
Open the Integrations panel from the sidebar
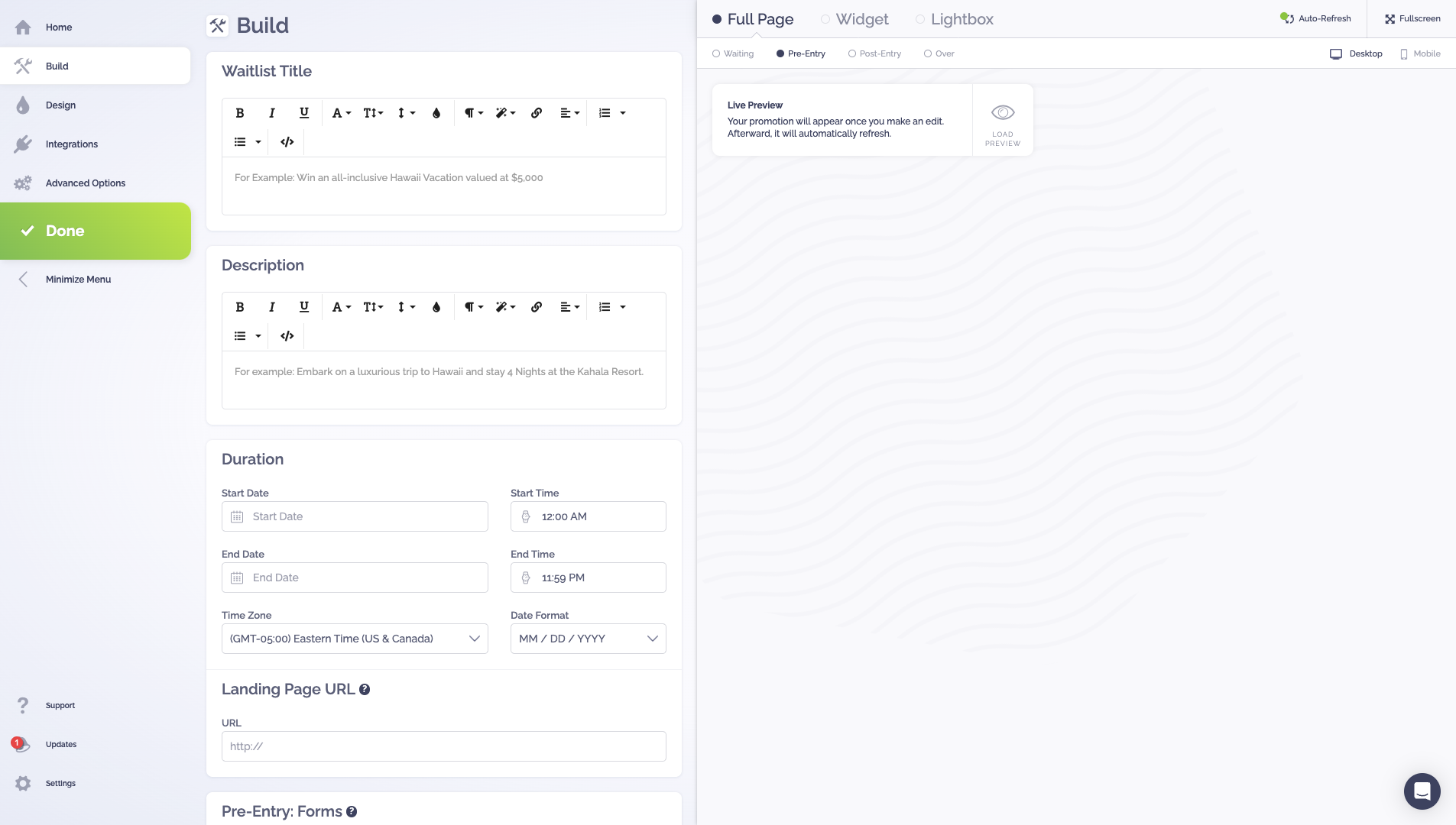click(x=71, y=144)
